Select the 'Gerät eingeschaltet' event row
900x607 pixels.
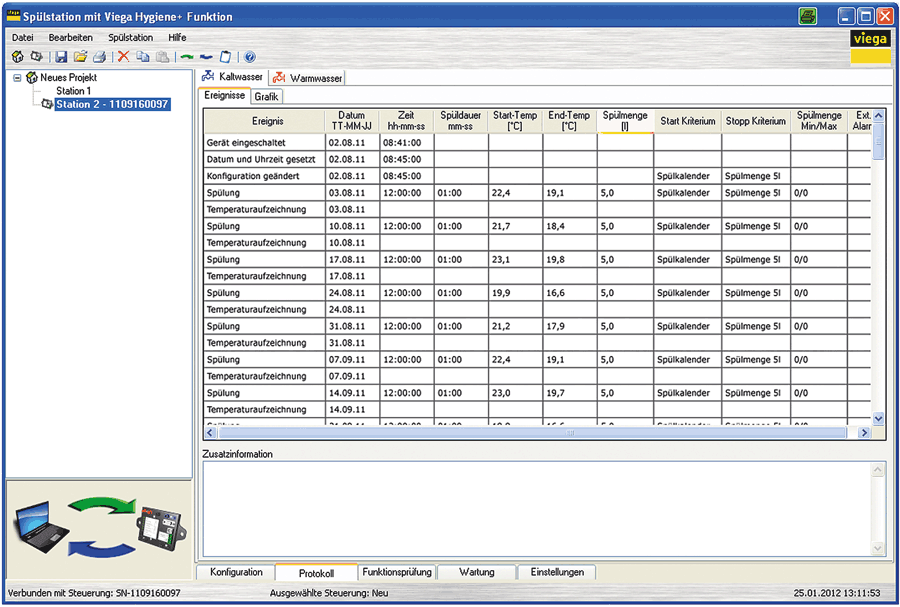537,142
